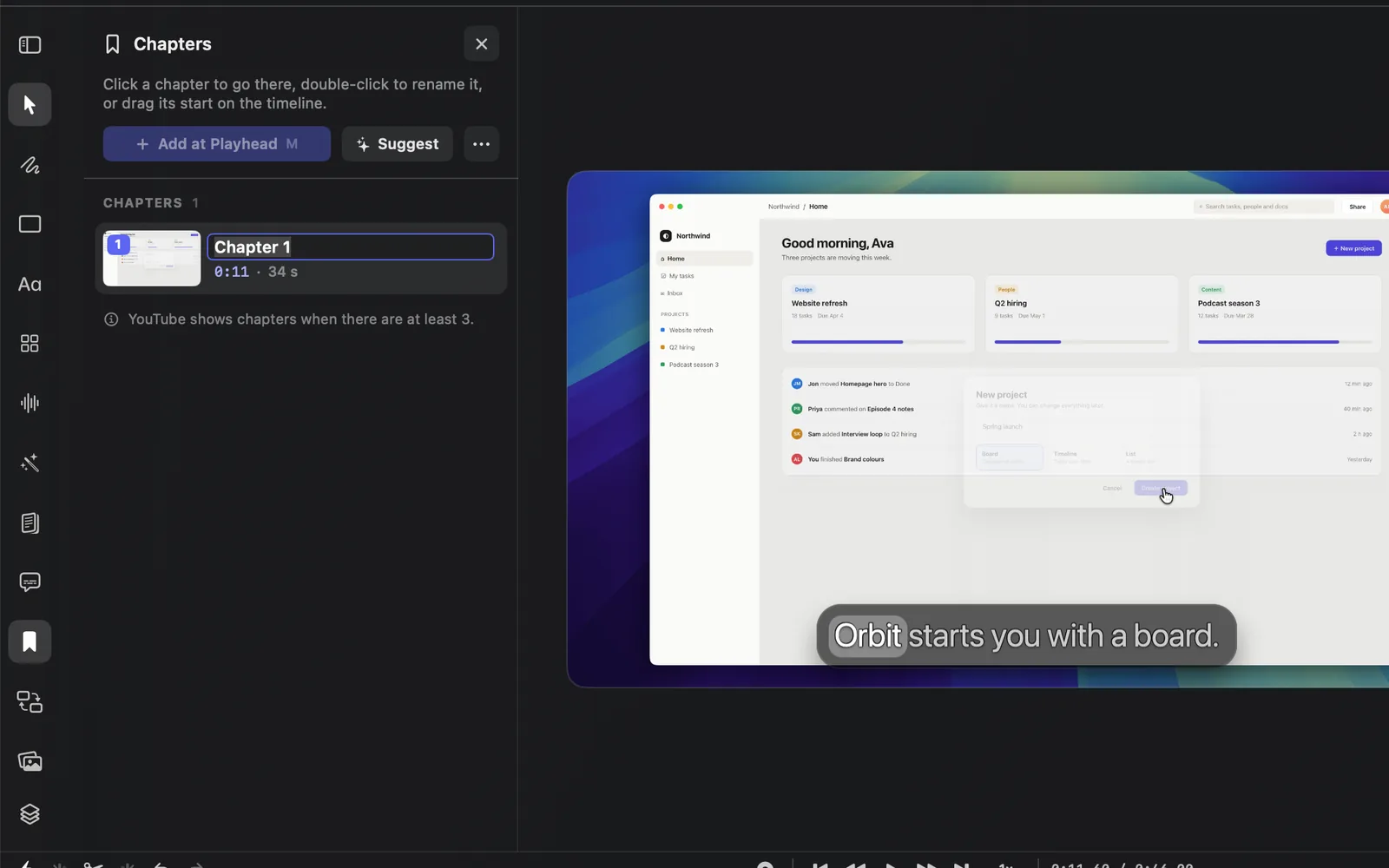Click the Suggest chapters button
Viewport: 1389px width, 868px height.
[397, 144]
